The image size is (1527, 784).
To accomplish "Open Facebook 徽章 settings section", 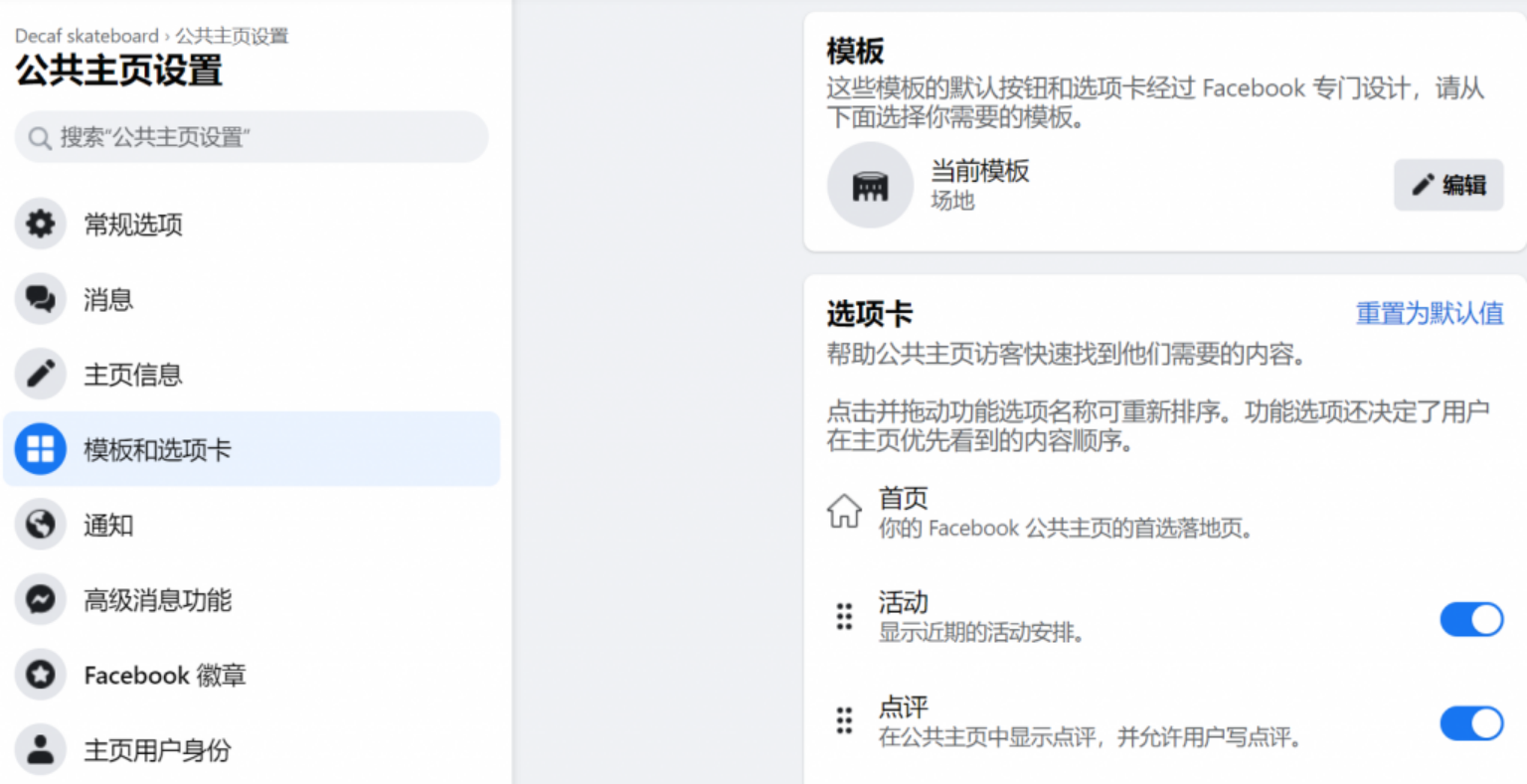I will [x=252, y=675].
